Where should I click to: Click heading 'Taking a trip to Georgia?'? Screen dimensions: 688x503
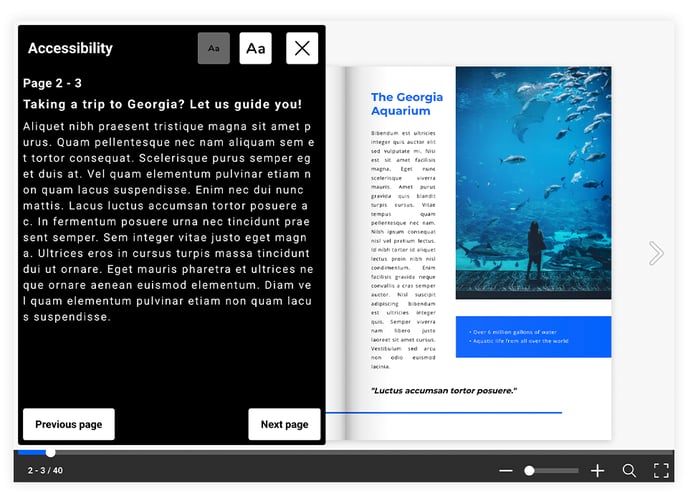[104, 104]
